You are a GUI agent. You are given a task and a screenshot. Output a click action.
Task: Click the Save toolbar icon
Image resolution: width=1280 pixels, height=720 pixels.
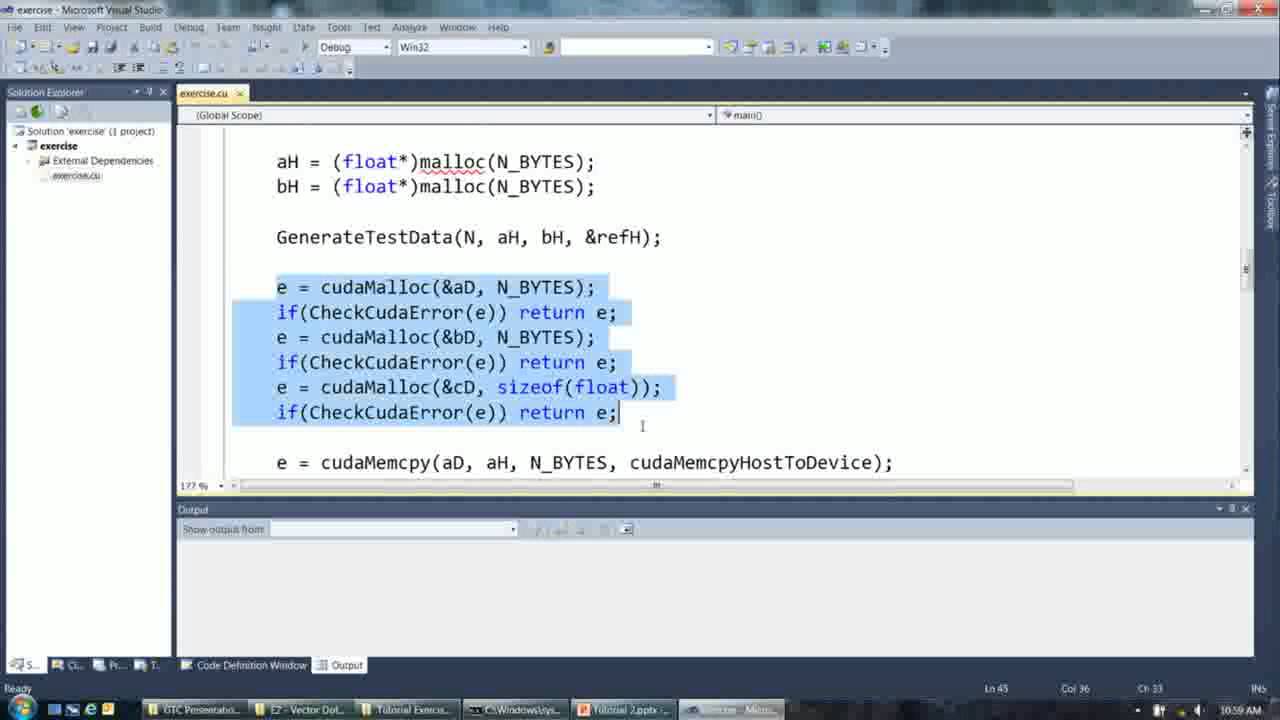[x=92, y=47]
